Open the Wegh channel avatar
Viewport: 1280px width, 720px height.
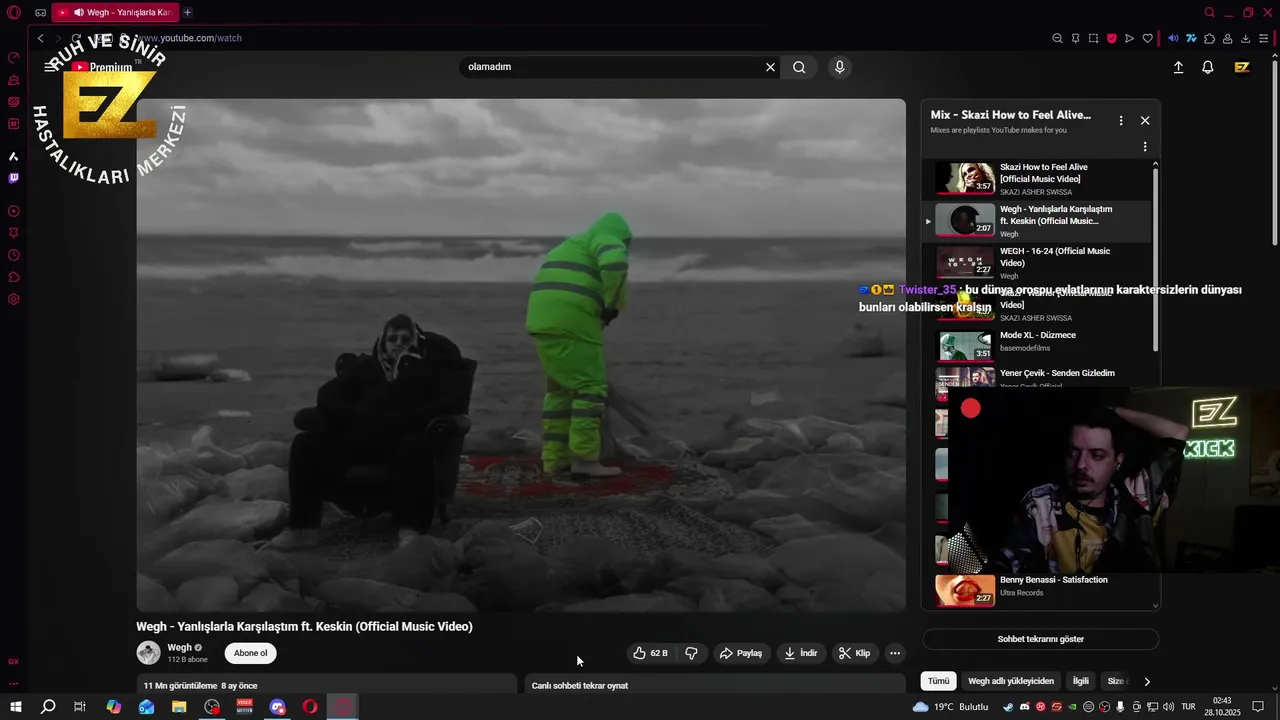click(148, 653)
